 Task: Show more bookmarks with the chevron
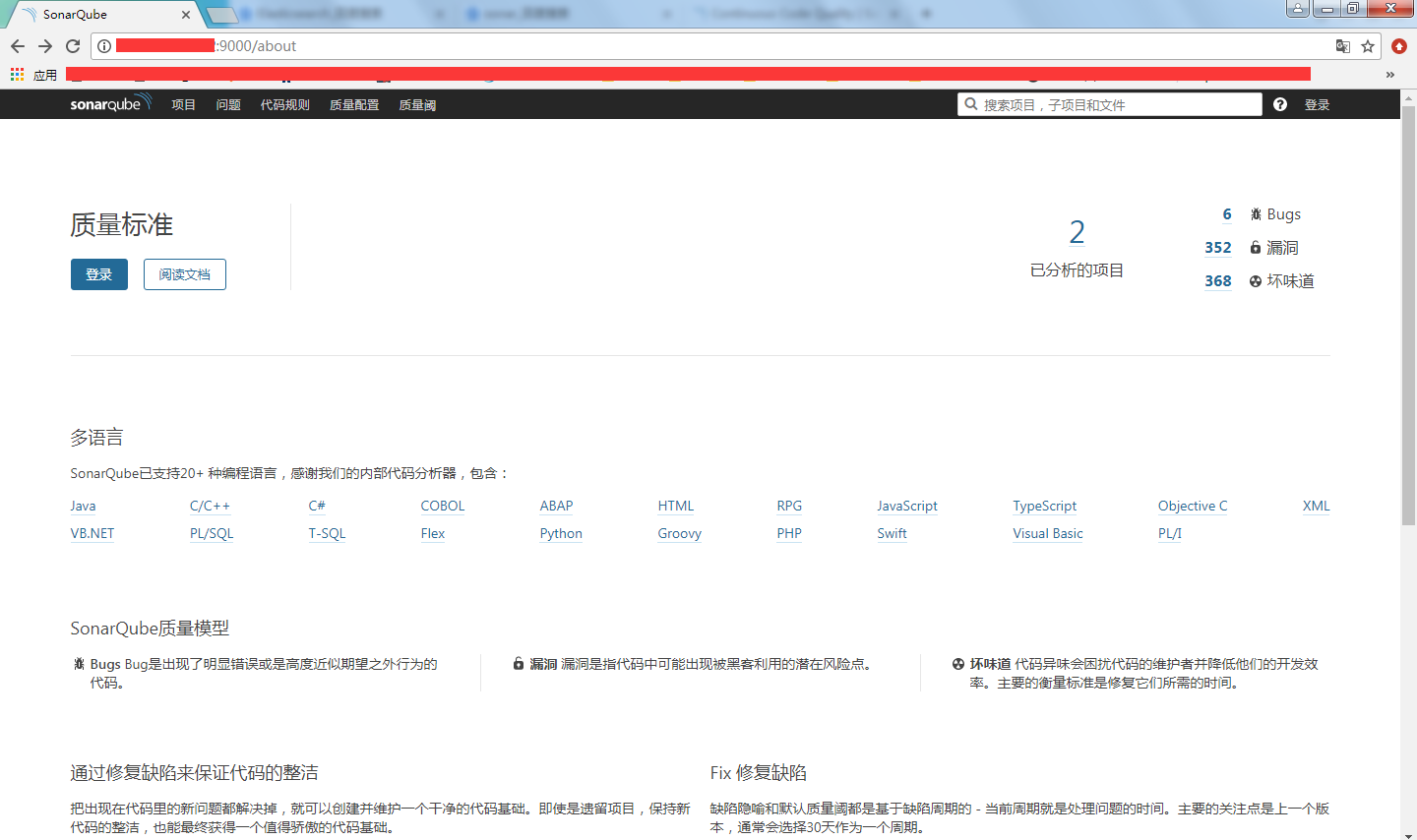point(1389,75)
